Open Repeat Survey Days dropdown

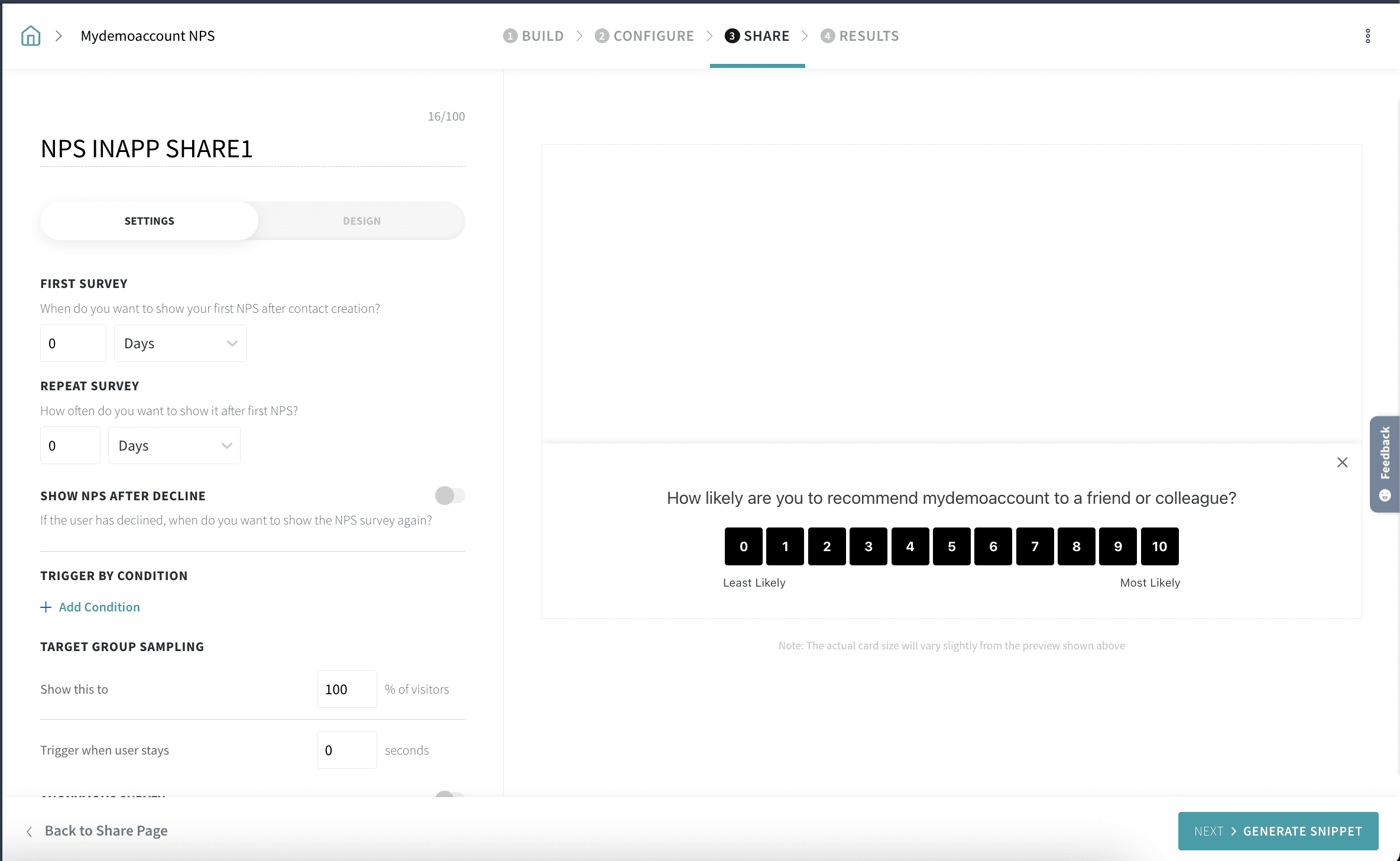pyautogui.click(x=174, y=446)
